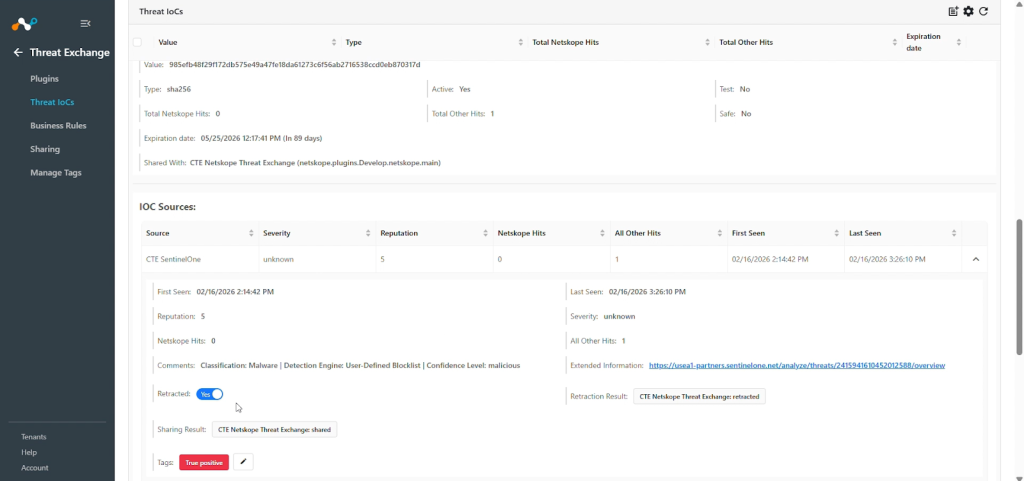Sort IOC Sources by Last Seen
The width and height of the screenshot is (1024, 481).
point(954,233)
